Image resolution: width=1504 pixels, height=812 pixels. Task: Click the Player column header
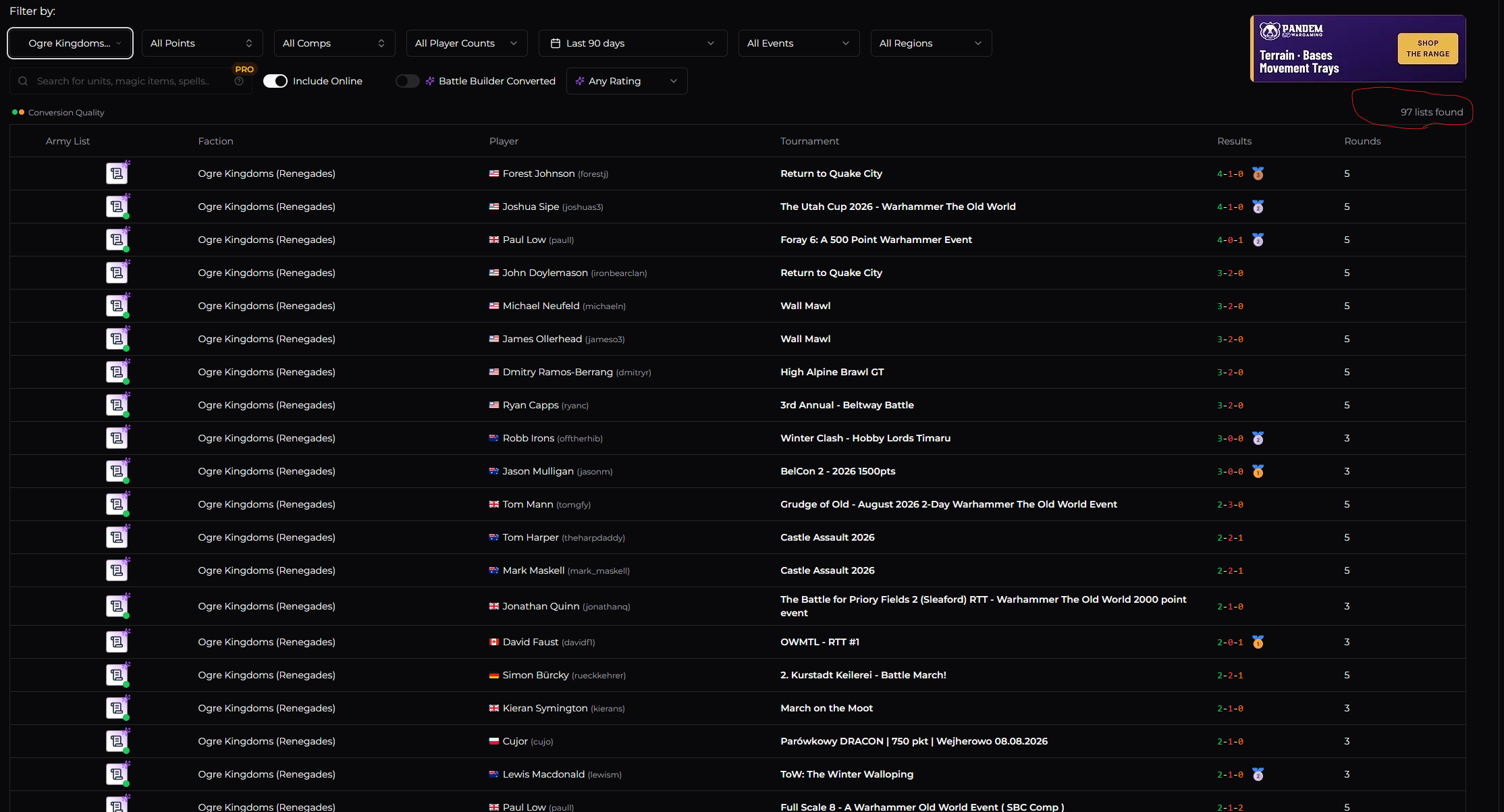click(x=504, y=141)
